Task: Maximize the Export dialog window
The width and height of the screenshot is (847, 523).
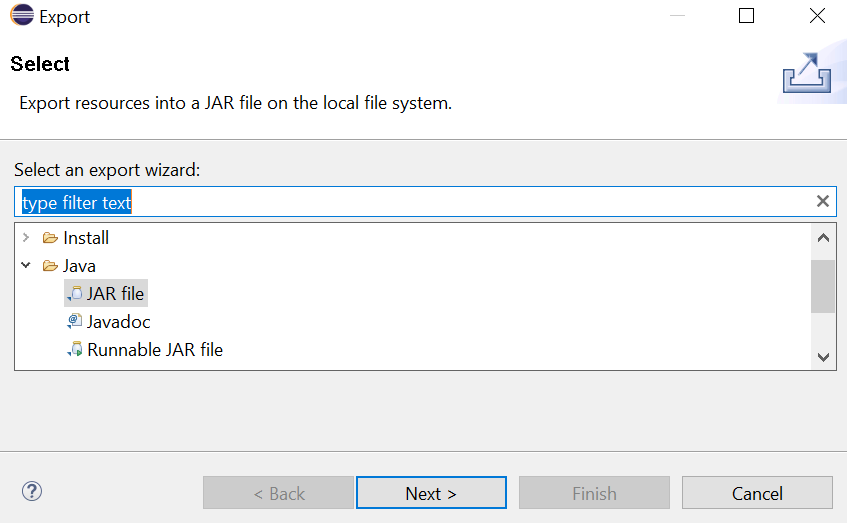Action: (746, 16)
